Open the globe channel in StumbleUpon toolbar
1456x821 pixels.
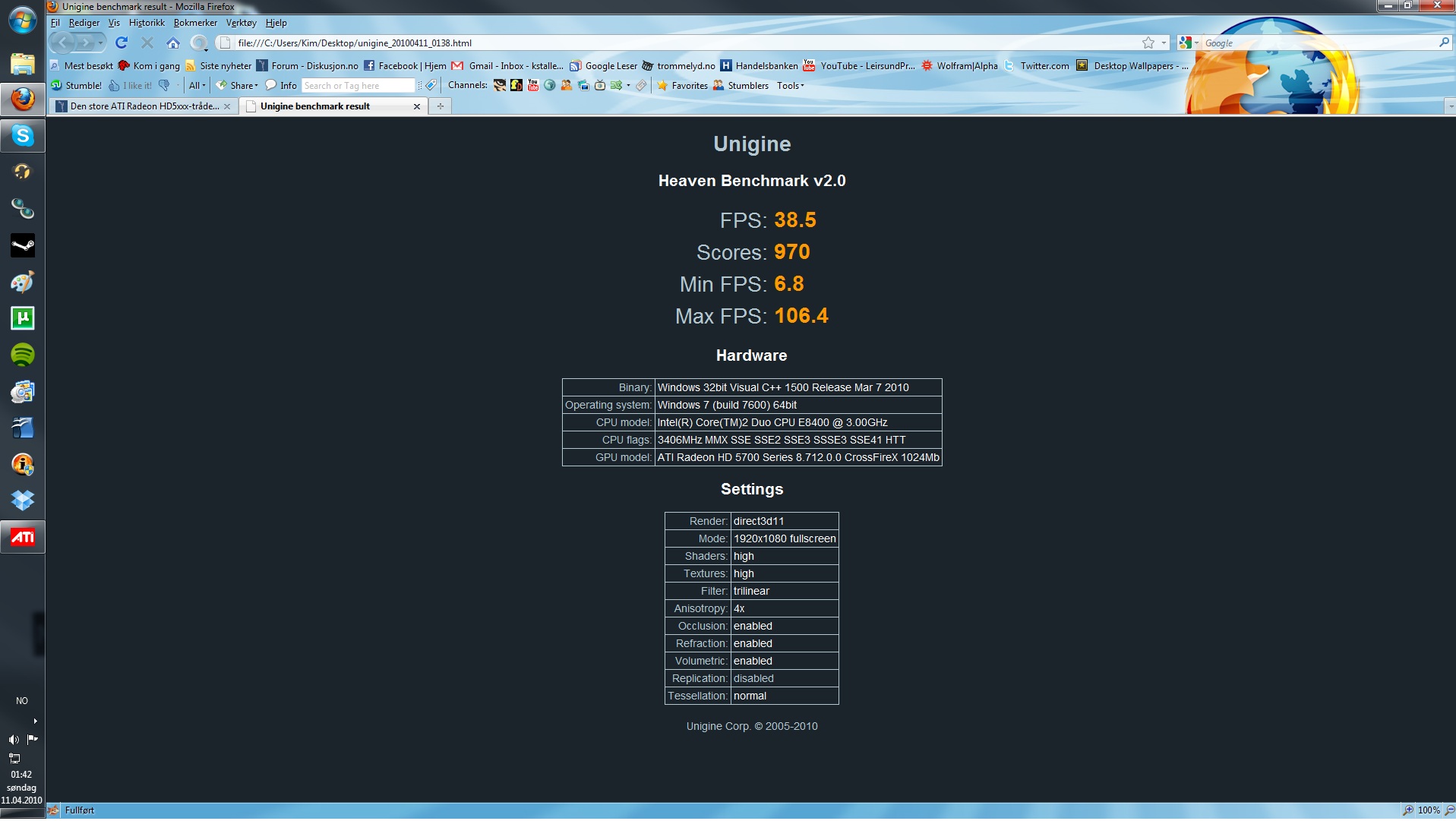click(x=550, y=86)
